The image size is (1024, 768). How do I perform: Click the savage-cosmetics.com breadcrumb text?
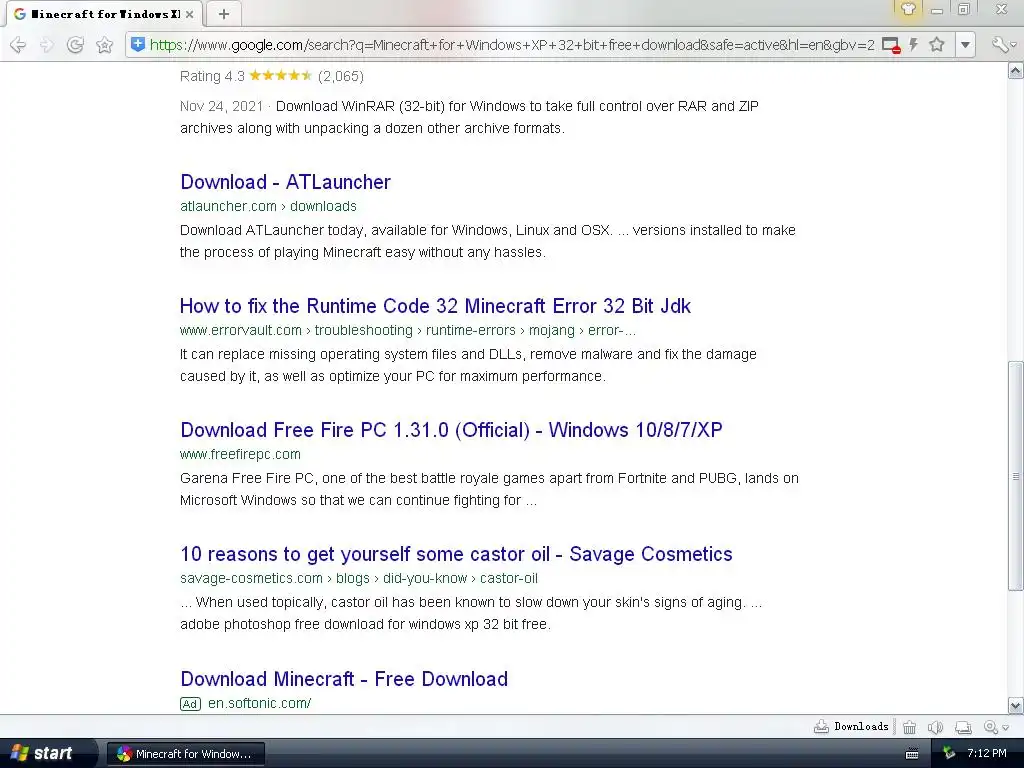(359, 579)
